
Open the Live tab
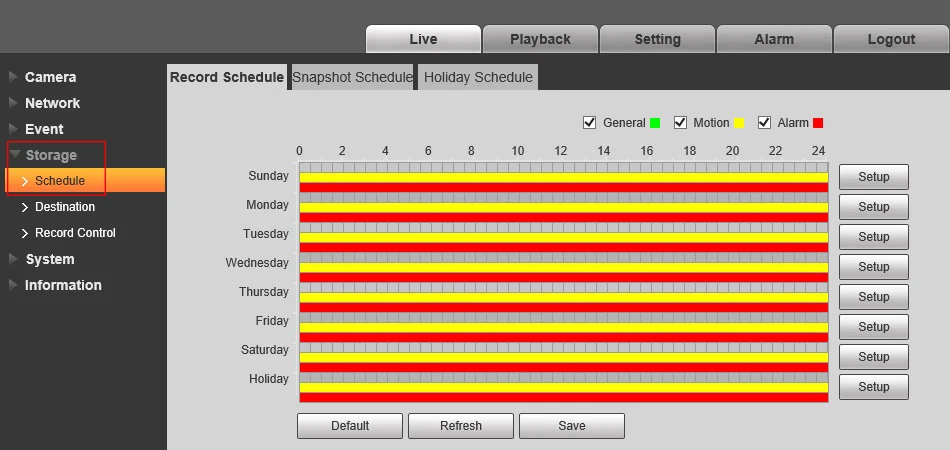[x=424, y=39]
